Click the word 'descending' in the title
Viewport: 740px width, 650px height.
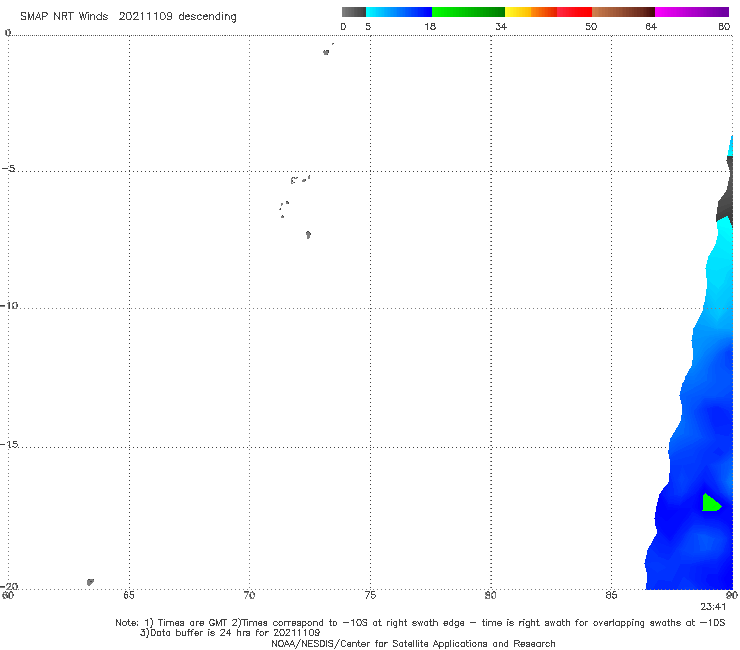coord(208,17)
